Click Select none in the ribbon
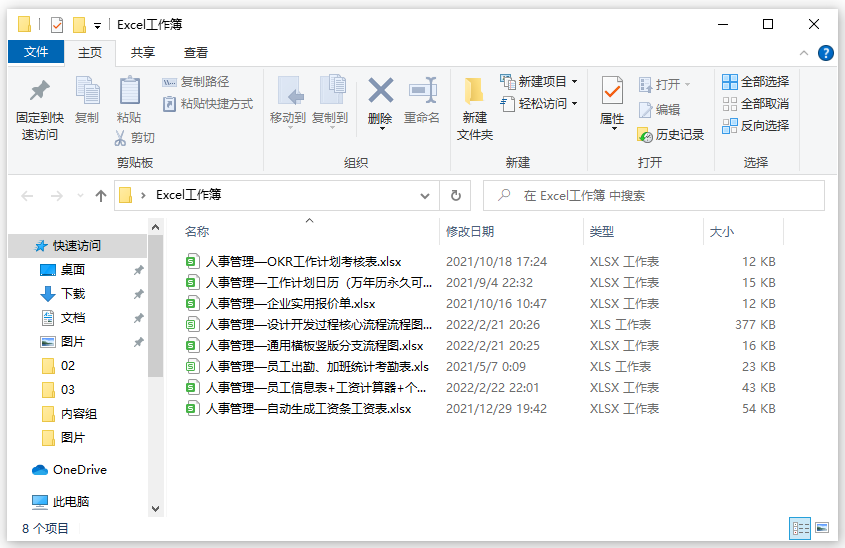845x548 pixels. tap(756, 103)
